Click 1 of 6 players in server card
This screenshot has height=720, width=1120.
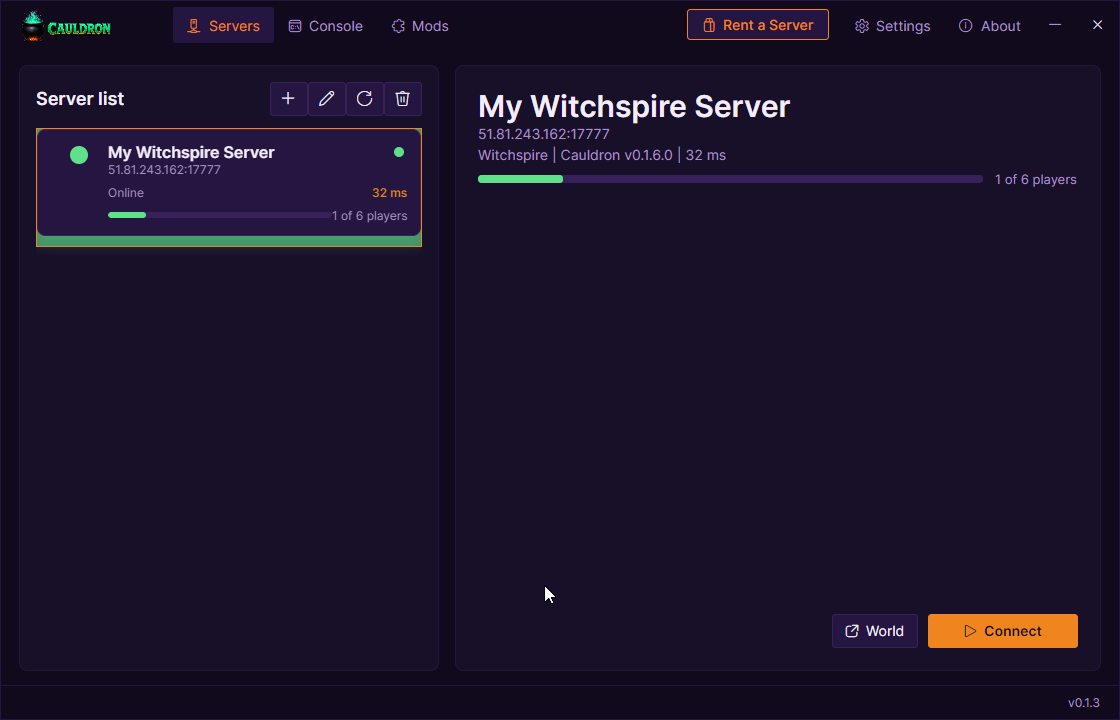369,216
